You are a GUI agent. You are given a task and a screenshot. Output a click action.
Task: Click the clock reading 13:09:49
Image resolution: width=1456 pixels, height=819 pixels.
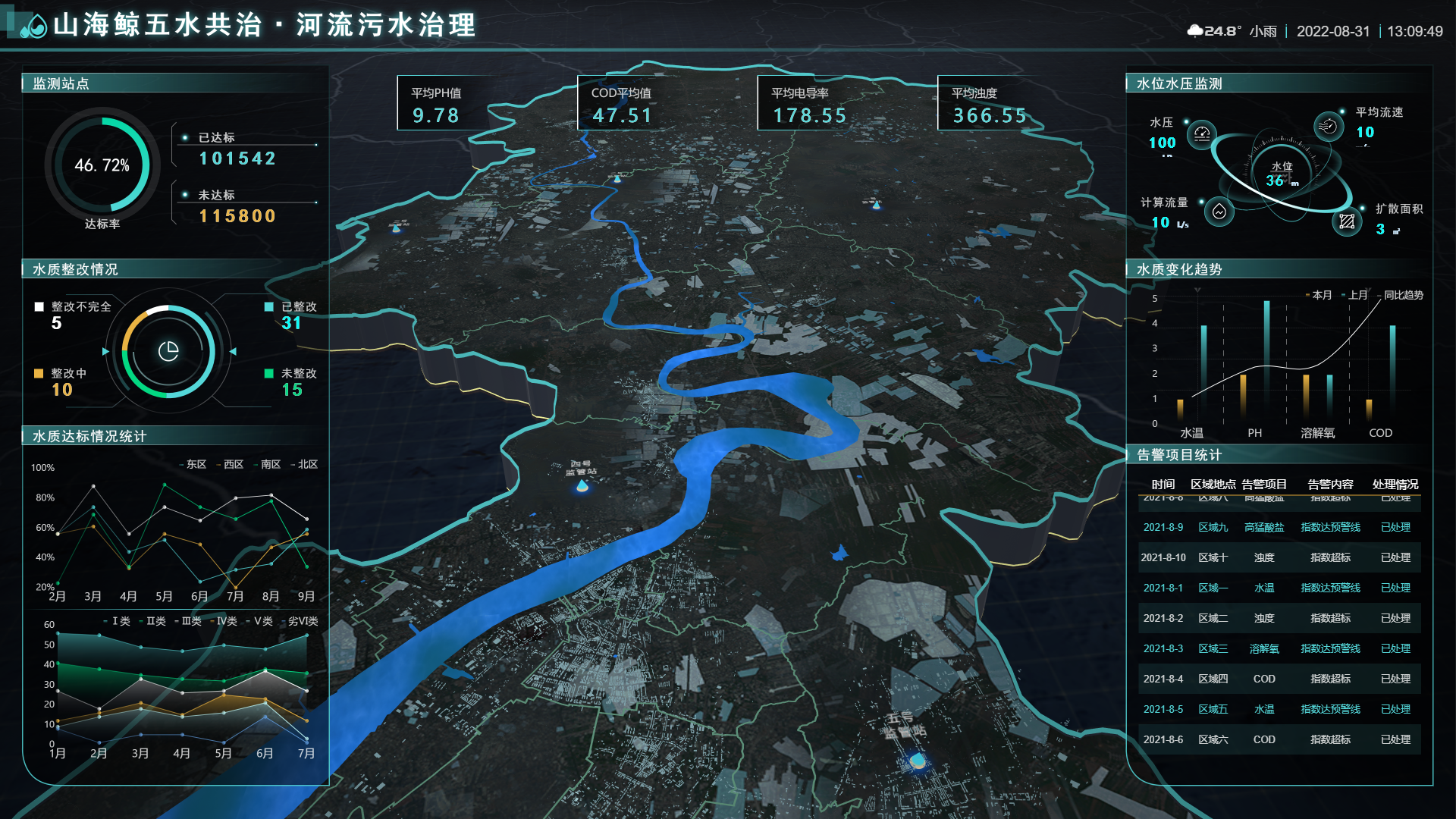(1415, 31)
